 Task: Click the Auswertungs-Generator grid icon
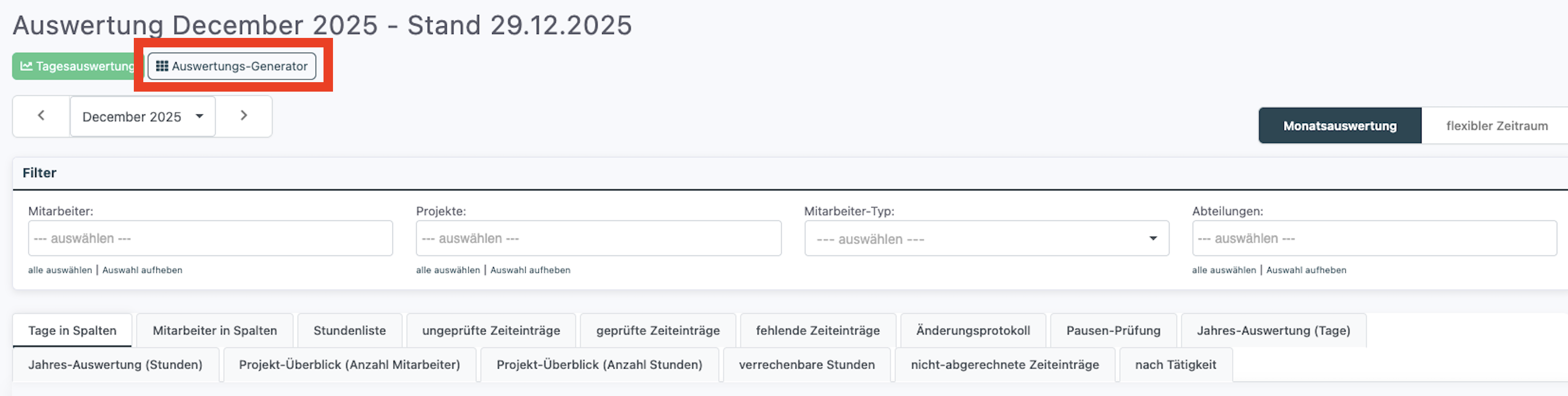(162, 66)
